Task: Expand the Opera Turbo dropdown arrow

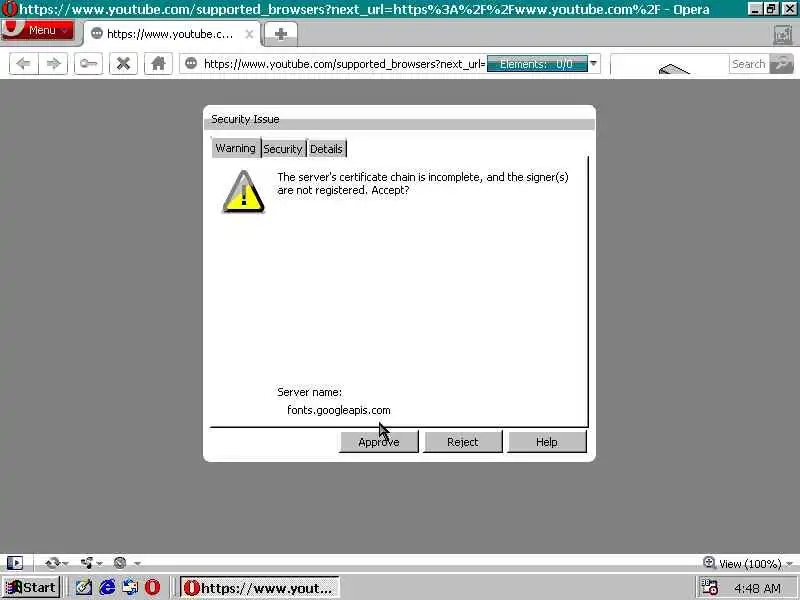Action: 137,564
